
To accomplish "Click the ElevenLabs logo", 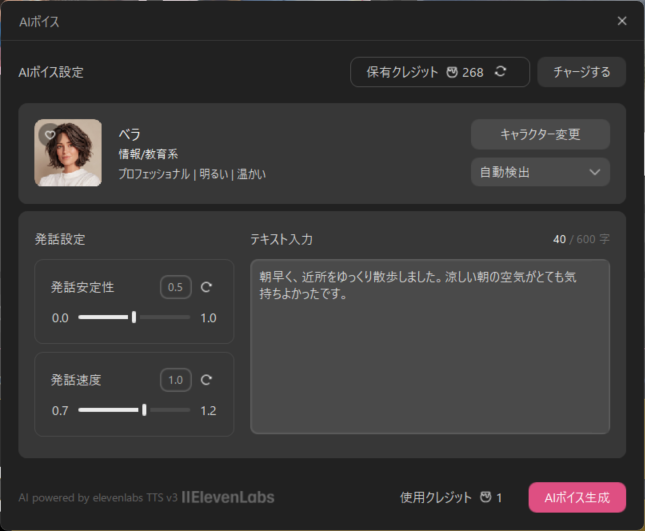I will [x=228, y=497].
